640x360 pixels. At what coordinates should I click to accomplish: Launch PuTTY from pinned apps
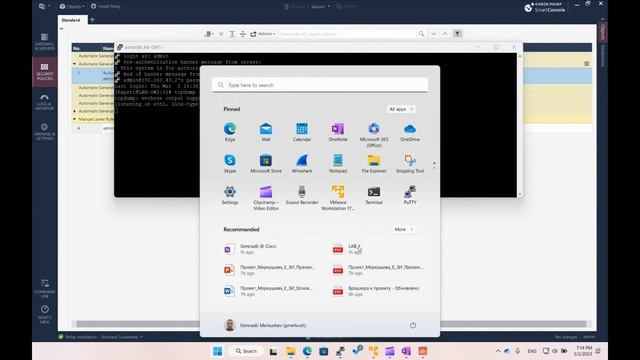(x=410, y=195)
